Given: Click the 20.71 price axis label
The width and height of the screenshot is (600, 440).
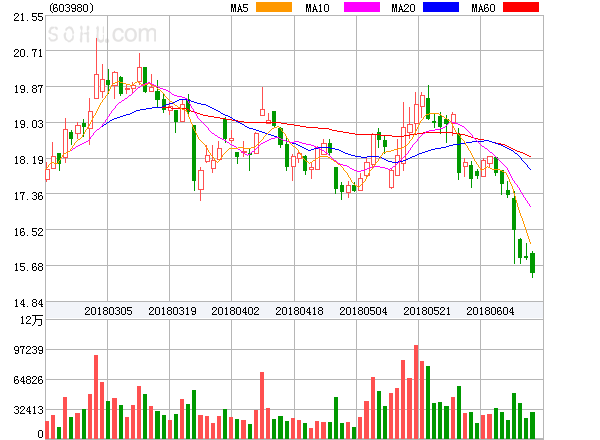Looking at the screenshot, I should coord(28,53).
